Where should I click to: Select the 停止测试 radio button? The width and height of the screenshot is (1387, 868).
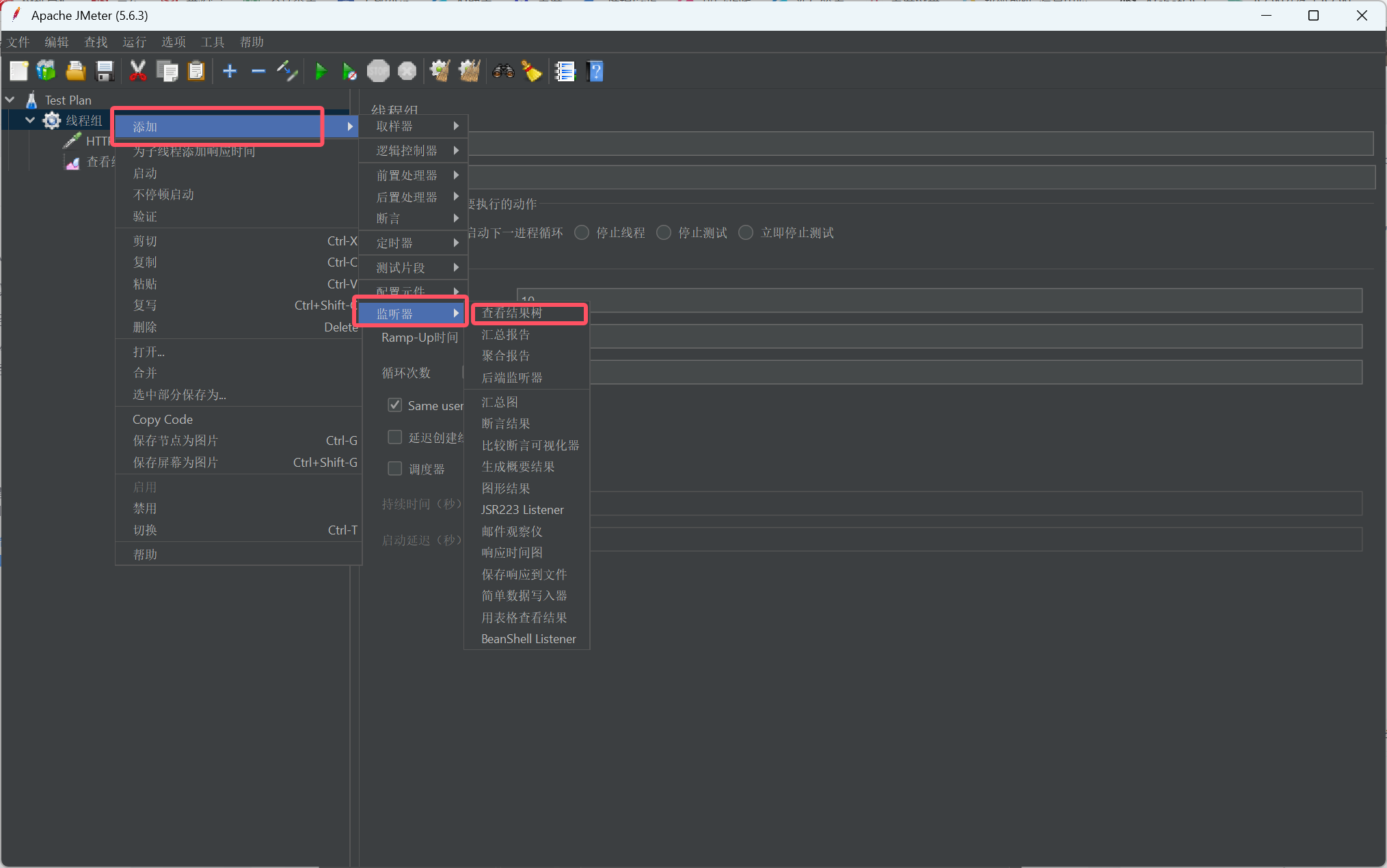pyautogui.click(x=664, y=232)
